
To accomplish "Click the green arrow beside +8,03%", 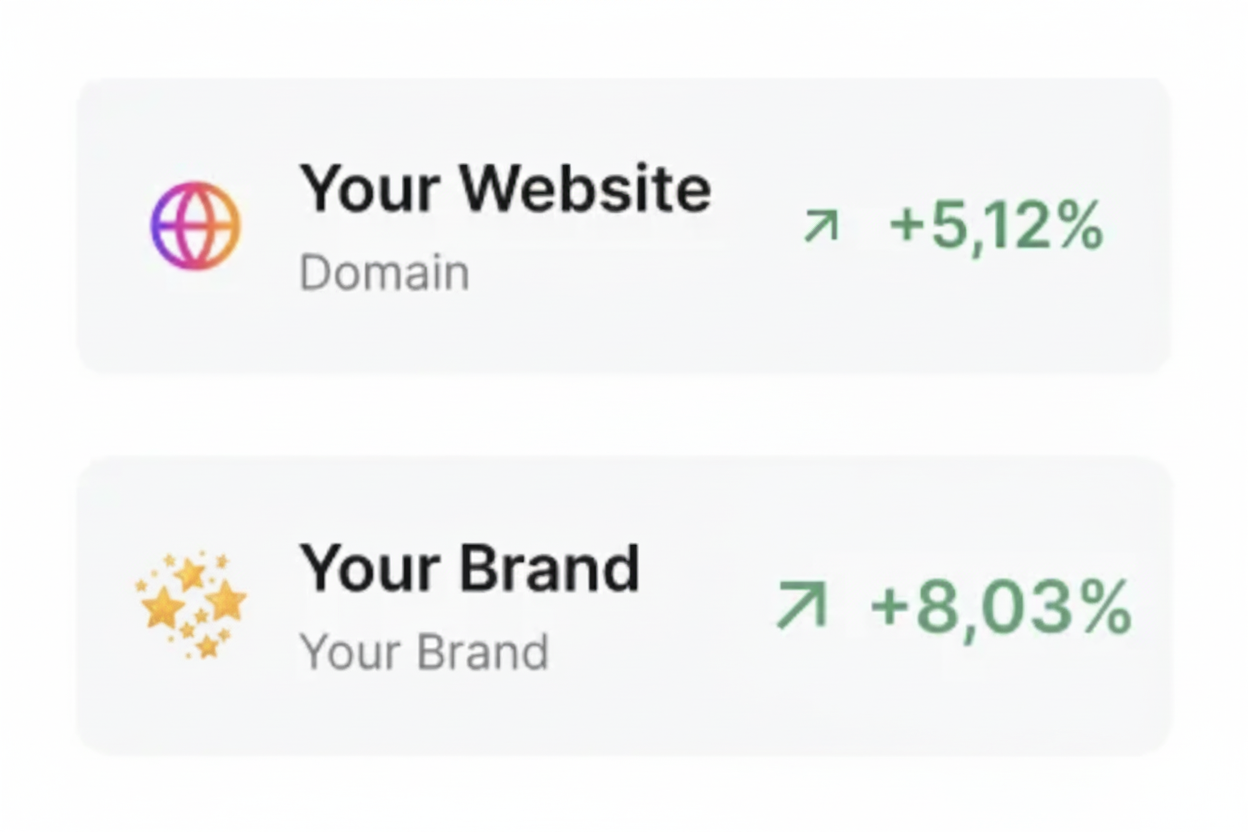I will coord(802,606).
